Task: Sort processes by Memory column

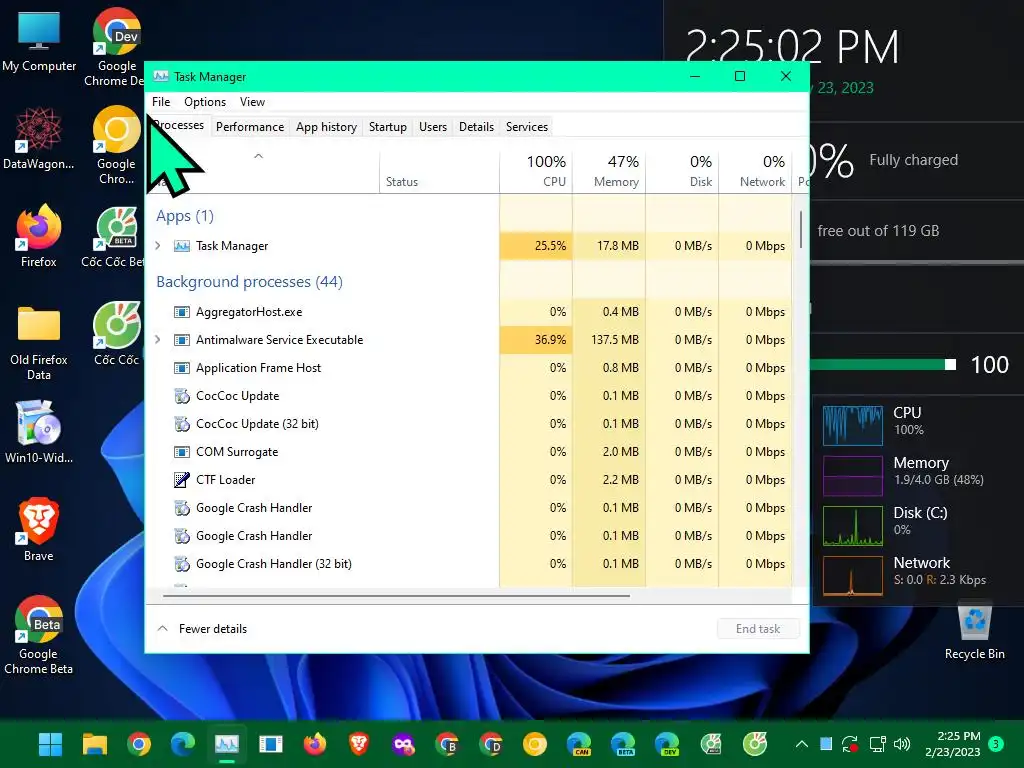Action: [x=609, y=172]
